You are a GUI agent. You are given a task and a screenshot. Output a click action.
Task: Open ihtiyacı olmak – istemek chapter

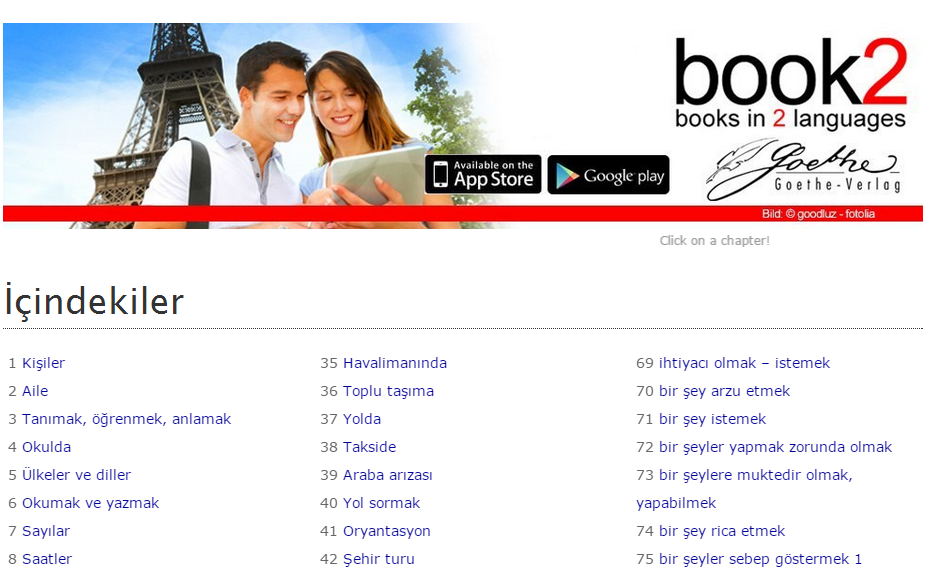[744, 363]
